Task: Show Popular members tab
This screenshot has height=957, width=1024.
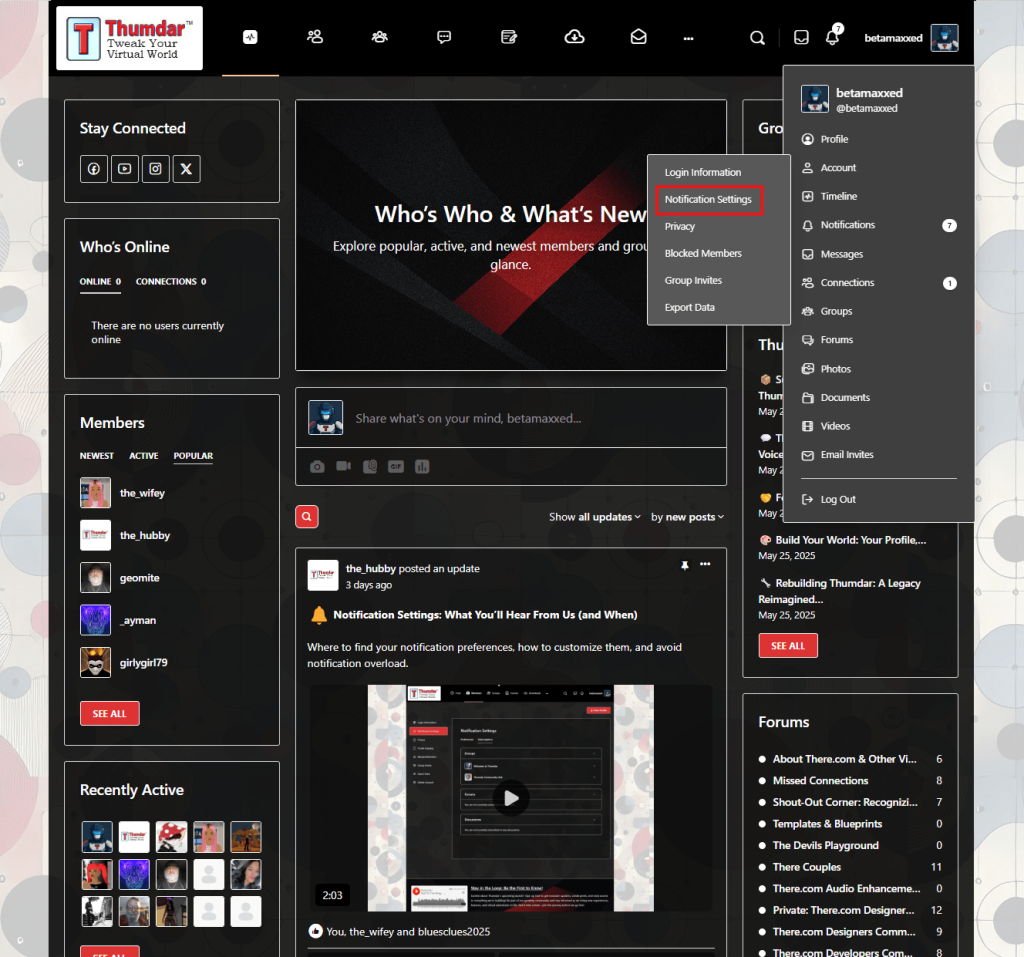Action: pyautogui.click(x=193, y=456)
